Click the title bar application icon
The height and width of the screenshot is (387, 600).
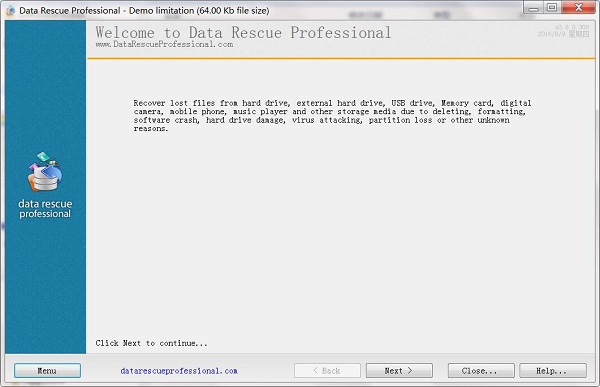coord(11,10)
